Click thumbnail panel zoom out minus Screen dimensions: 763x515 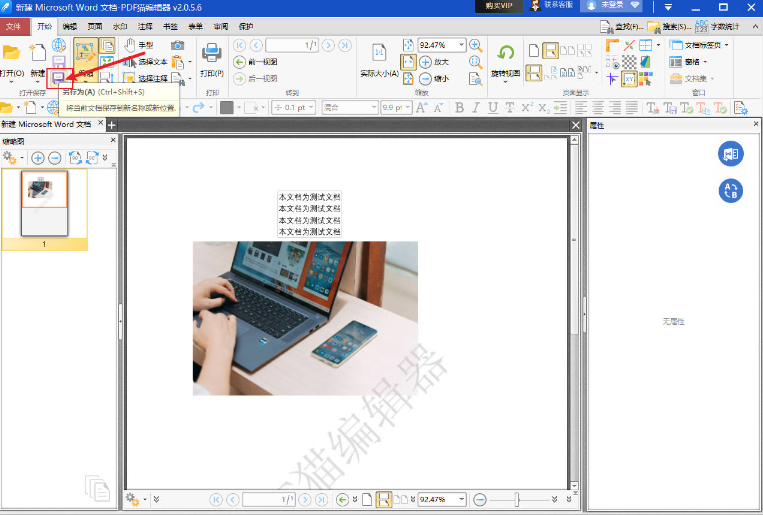[54, 158]
